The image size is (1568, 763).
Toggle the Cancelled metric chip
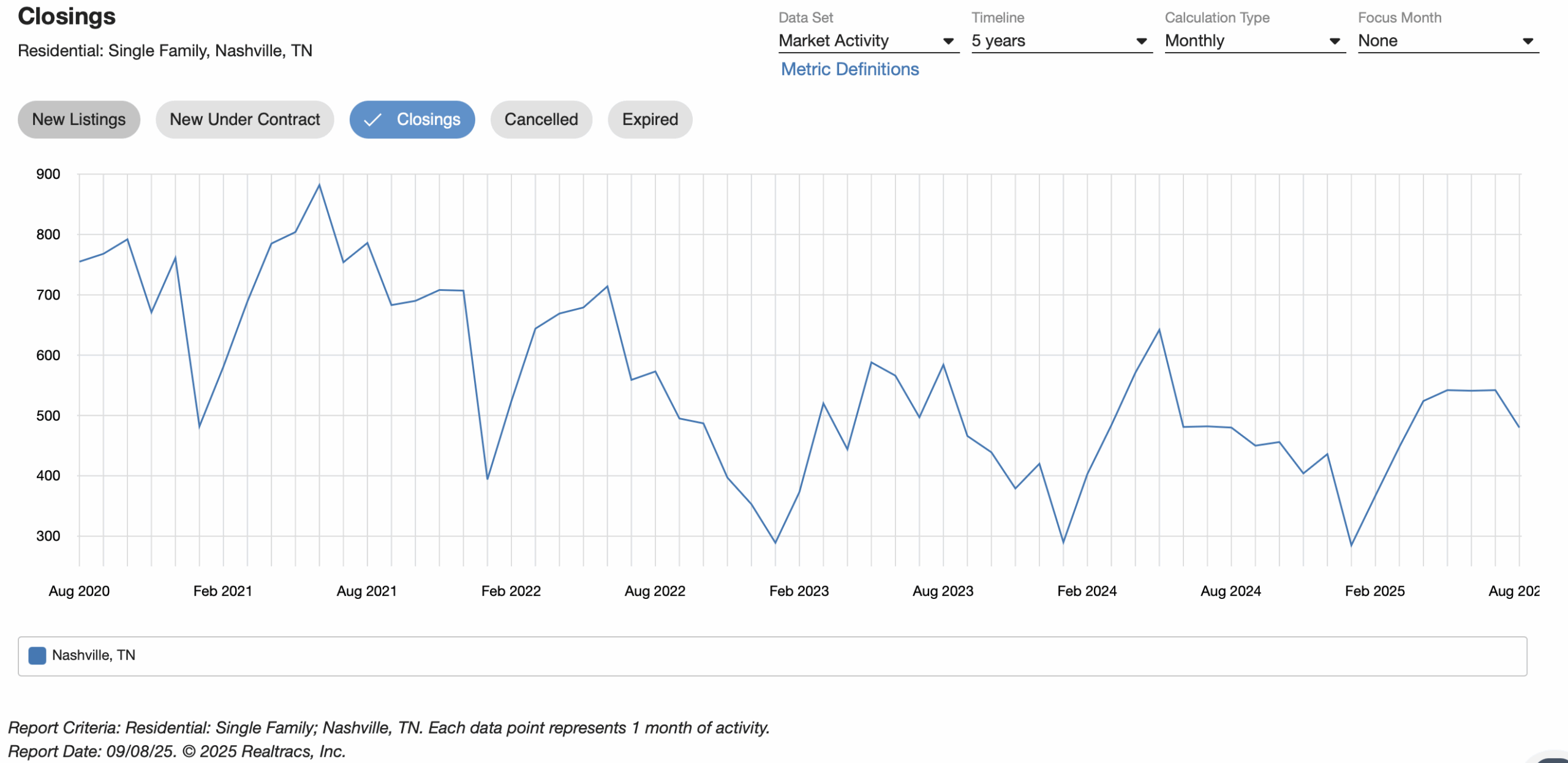click(541, 120)
